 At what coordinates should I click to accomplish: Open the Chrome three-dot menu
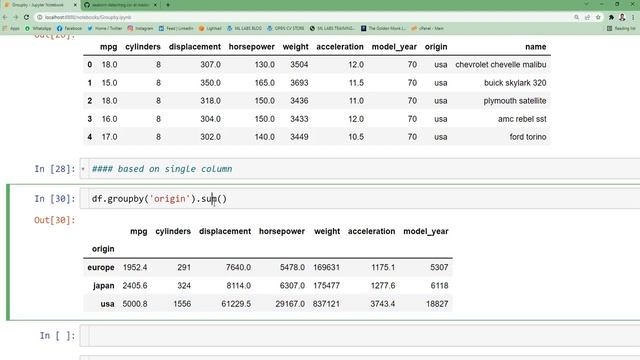(633, 17)
